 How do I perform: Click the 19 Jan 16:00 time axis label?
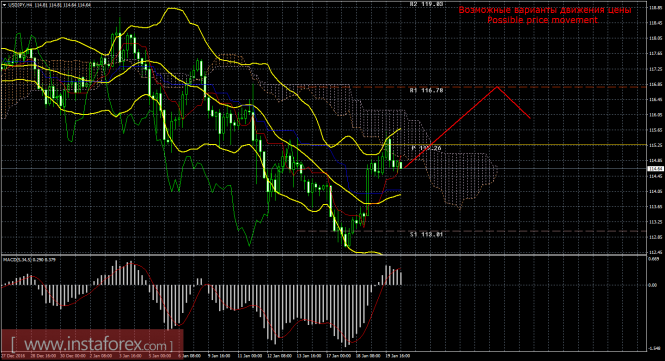397,356
